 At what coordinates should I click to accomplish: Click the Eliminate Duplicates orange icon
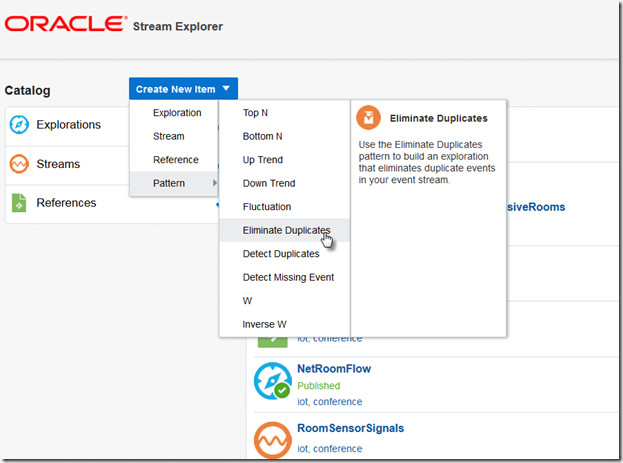(x=368, y=118)
